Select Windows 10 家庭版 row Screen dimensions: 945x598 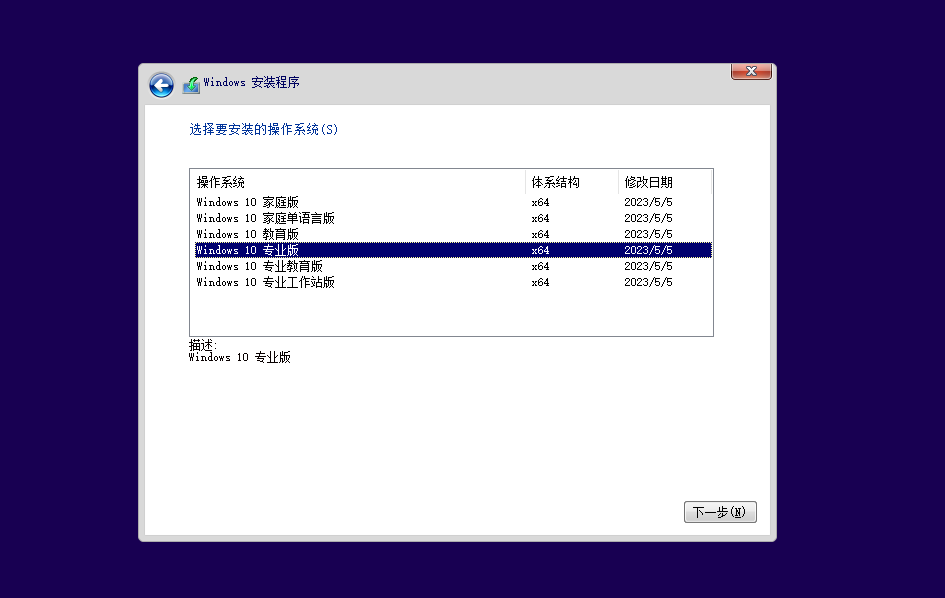[x=453, y=202]
